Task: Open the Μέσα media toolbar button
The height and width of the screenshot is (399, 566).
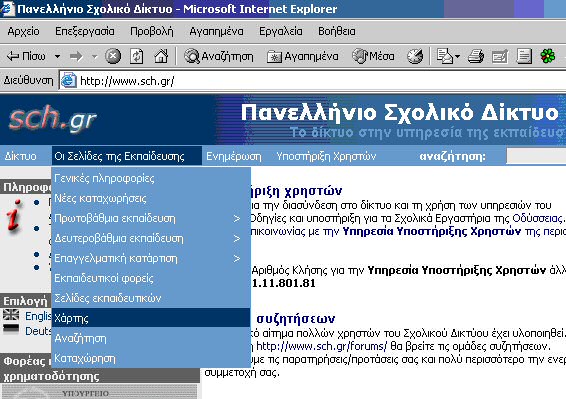Action: pos(373,56)
